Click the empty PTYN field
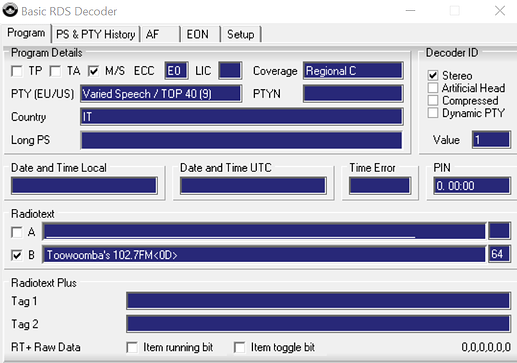The width and height of the screenshot is (517, 363). [x=353, y=94]
